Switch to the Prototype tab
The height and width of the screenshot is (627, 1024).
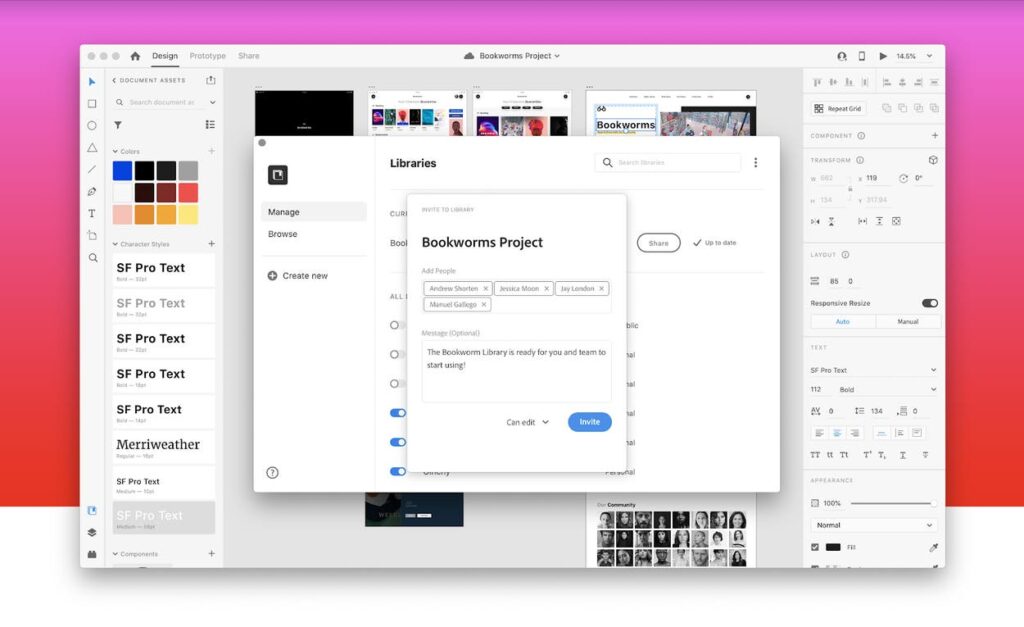click(208, 56)
